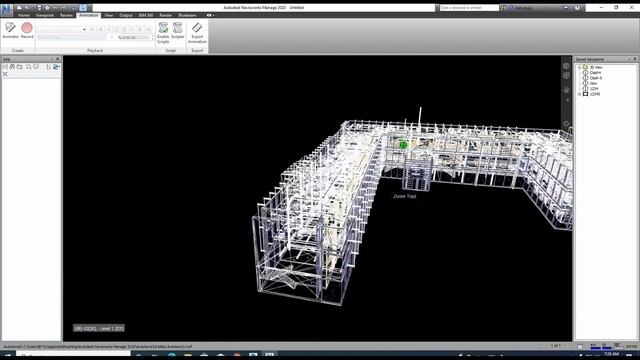Open the Bluebeam ribbon tab
The height and width of the screenshot is (360, 640).
(187, 15)
